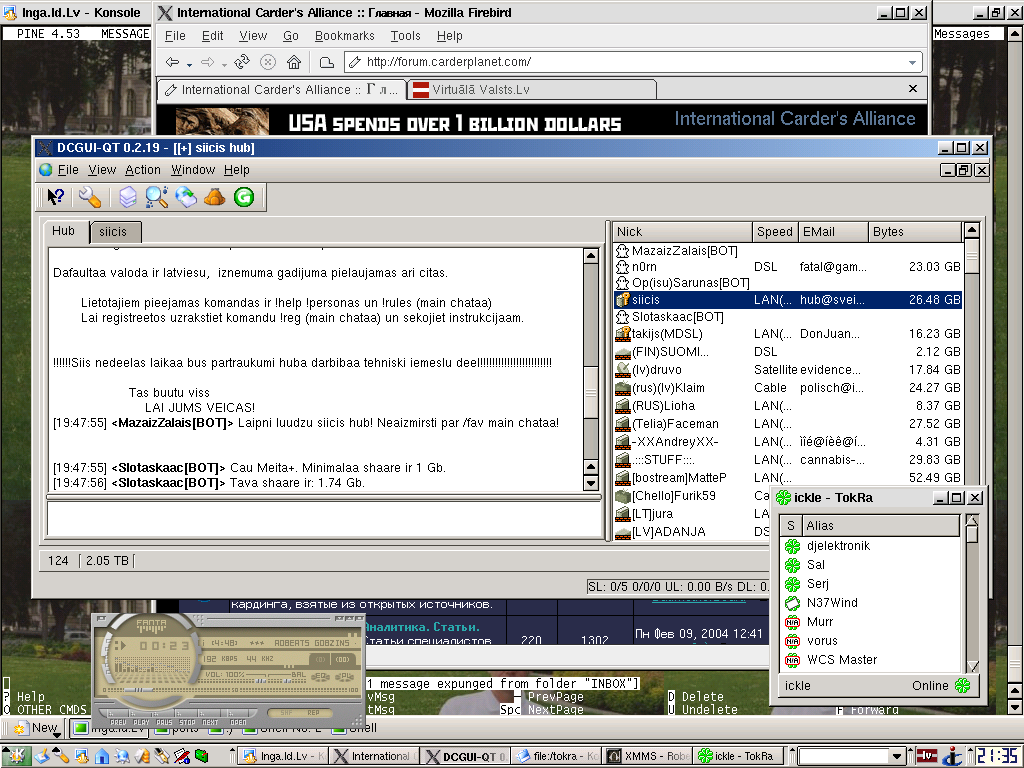Click the lv keyboard layout tray icon
1024x768 pixels.
click(x=927, y=756)
